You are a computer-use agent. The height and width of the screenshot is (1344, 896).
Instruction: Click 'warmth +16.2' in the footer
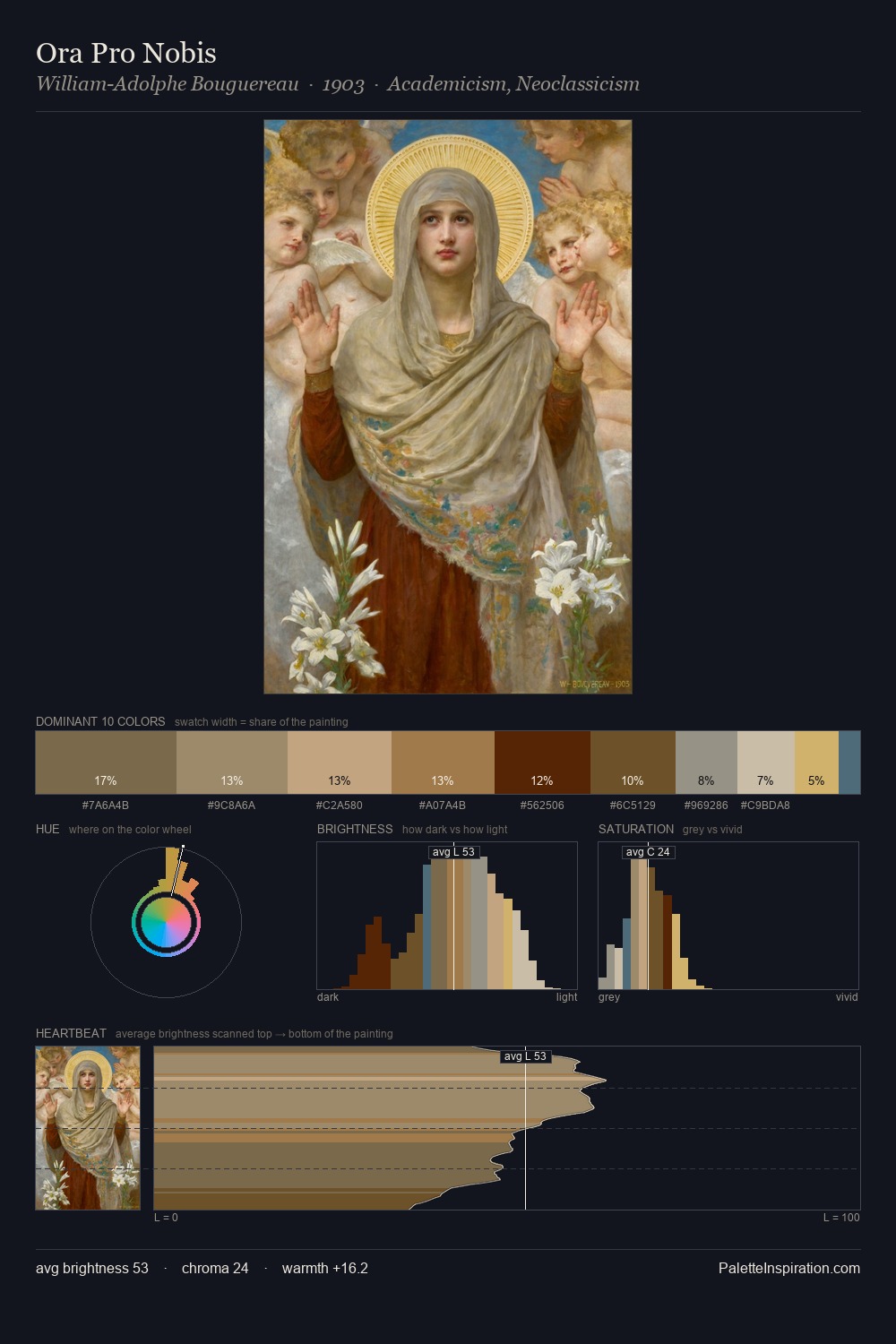[x=325, y=1269]
